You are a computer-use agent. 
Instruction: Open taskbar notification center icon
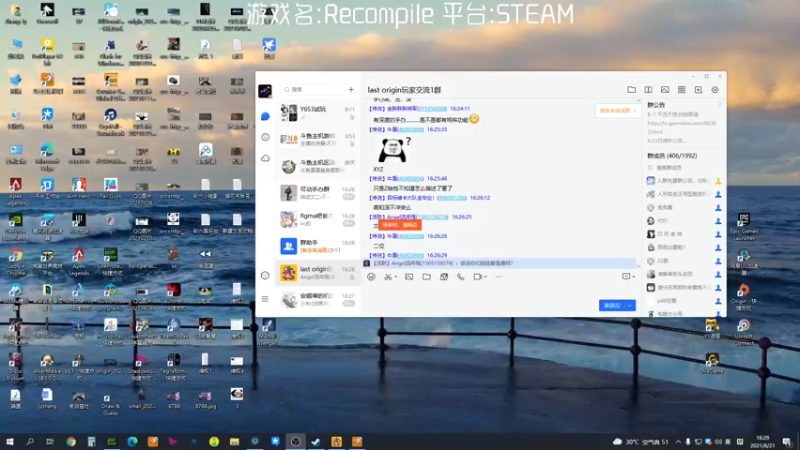[x=787, y=442]
